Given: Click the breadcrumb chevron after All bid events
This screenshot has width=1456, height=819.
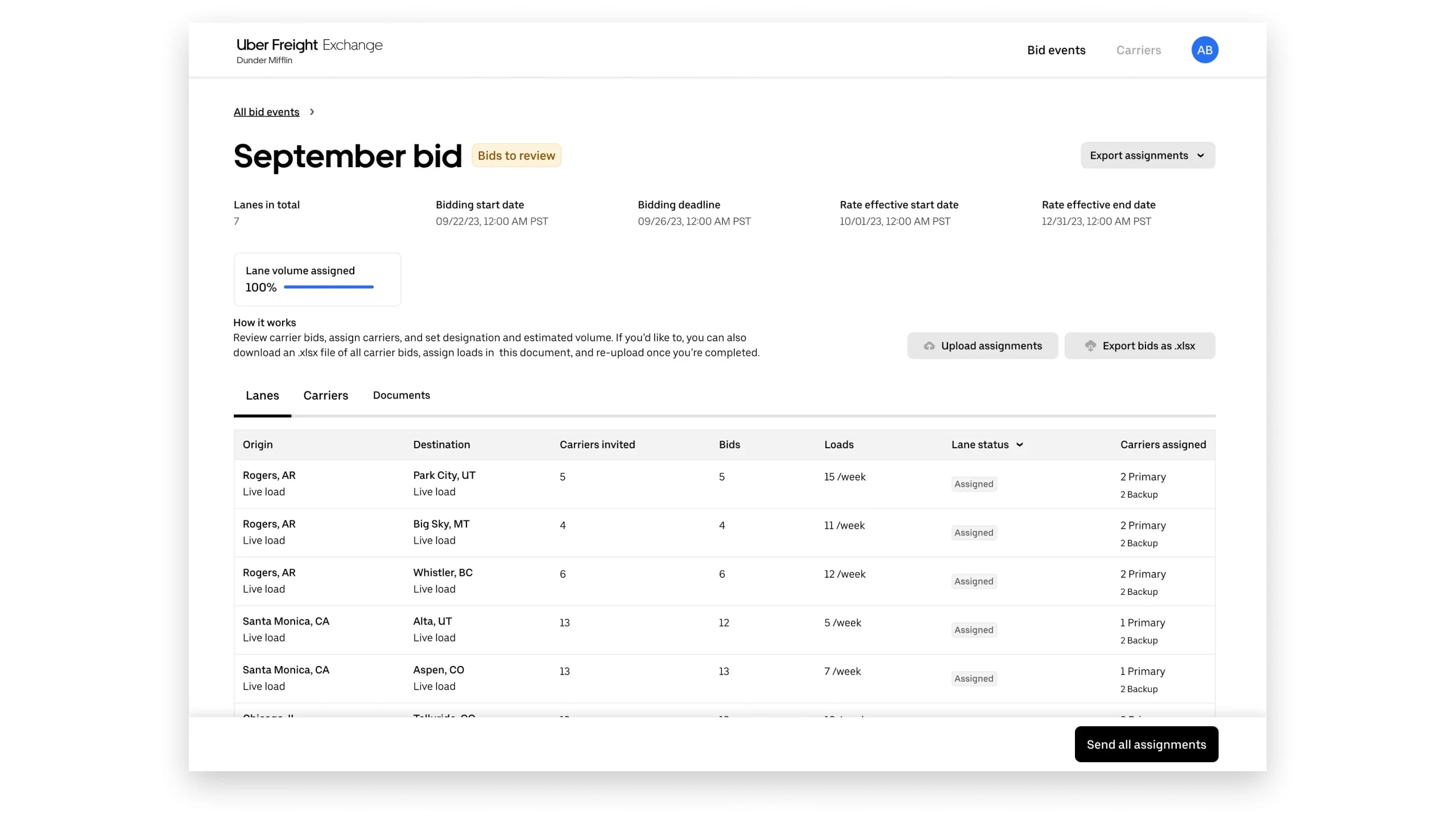Looking at the screenshot, I should click(312, 111).
